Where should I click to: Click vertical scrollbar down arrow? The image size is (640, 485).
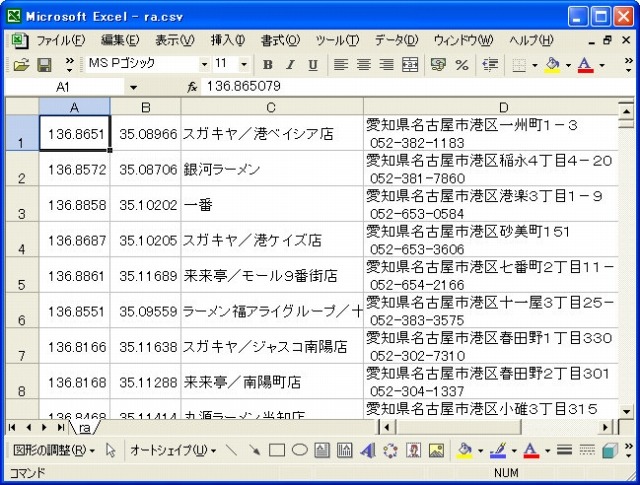[626, 411]
